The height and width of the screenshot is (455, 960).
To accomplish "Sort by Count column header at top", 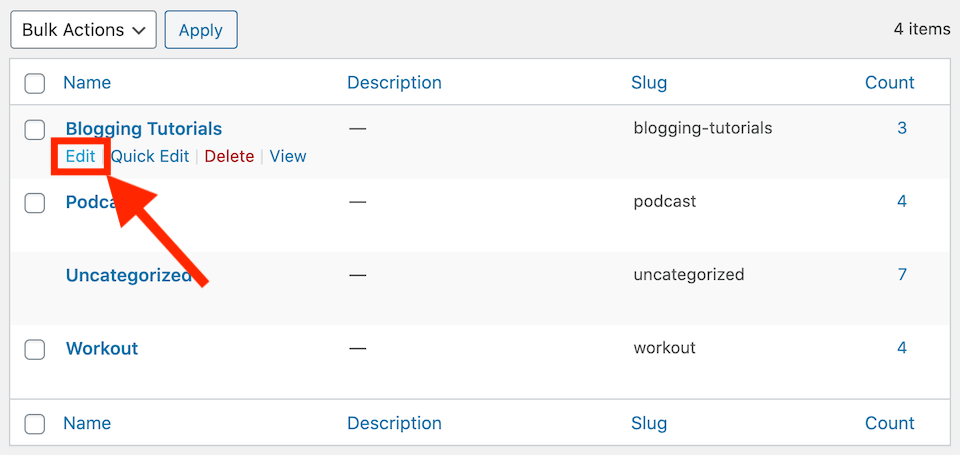I will [890, 83].
